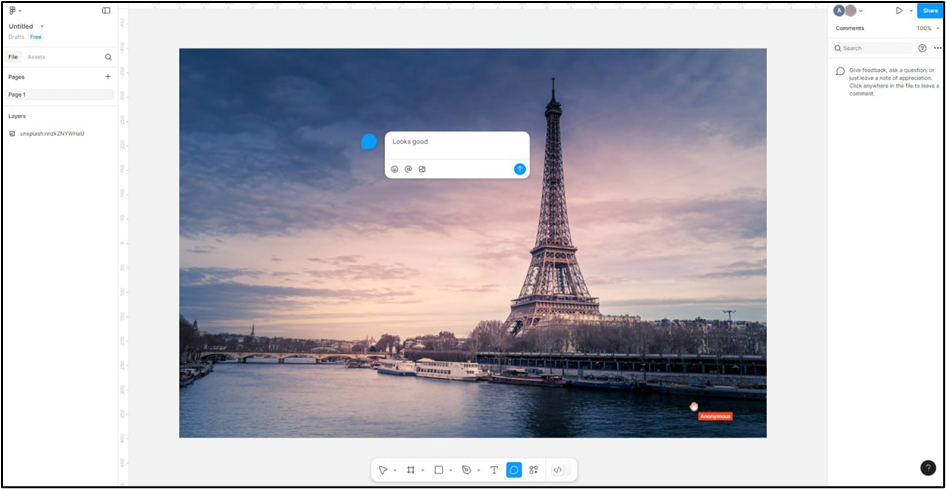
Task: Open the Frame tools dropdown arrow
Action: [x=422, y=470]
